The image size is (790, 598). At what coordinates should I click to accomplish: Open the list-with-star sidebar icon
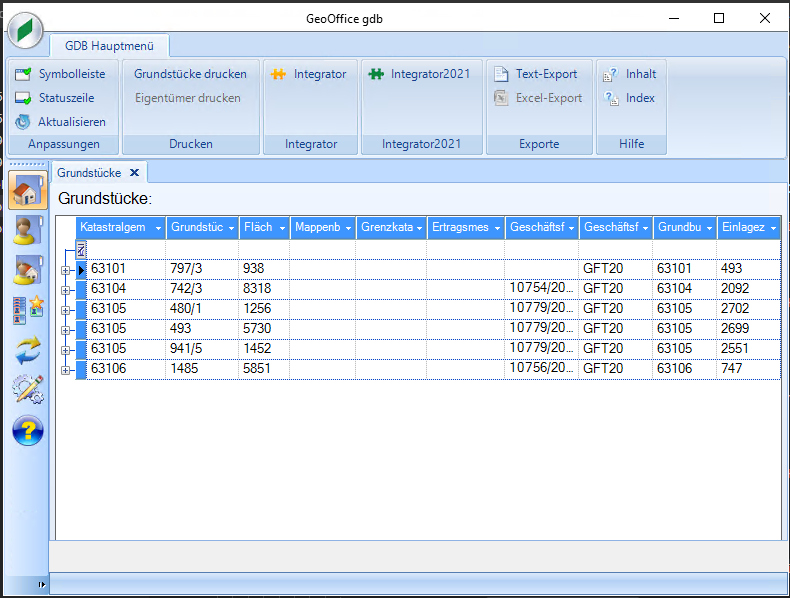click(28, 310)
